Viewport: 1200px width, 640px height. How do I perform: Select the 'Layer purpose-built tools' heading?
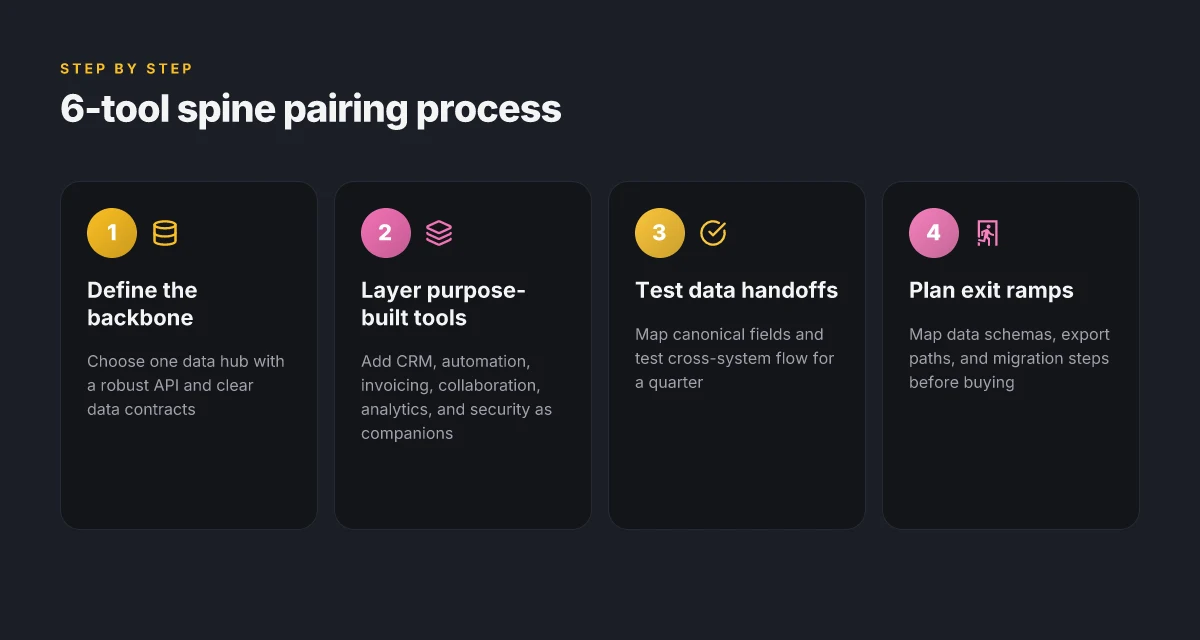443,304
